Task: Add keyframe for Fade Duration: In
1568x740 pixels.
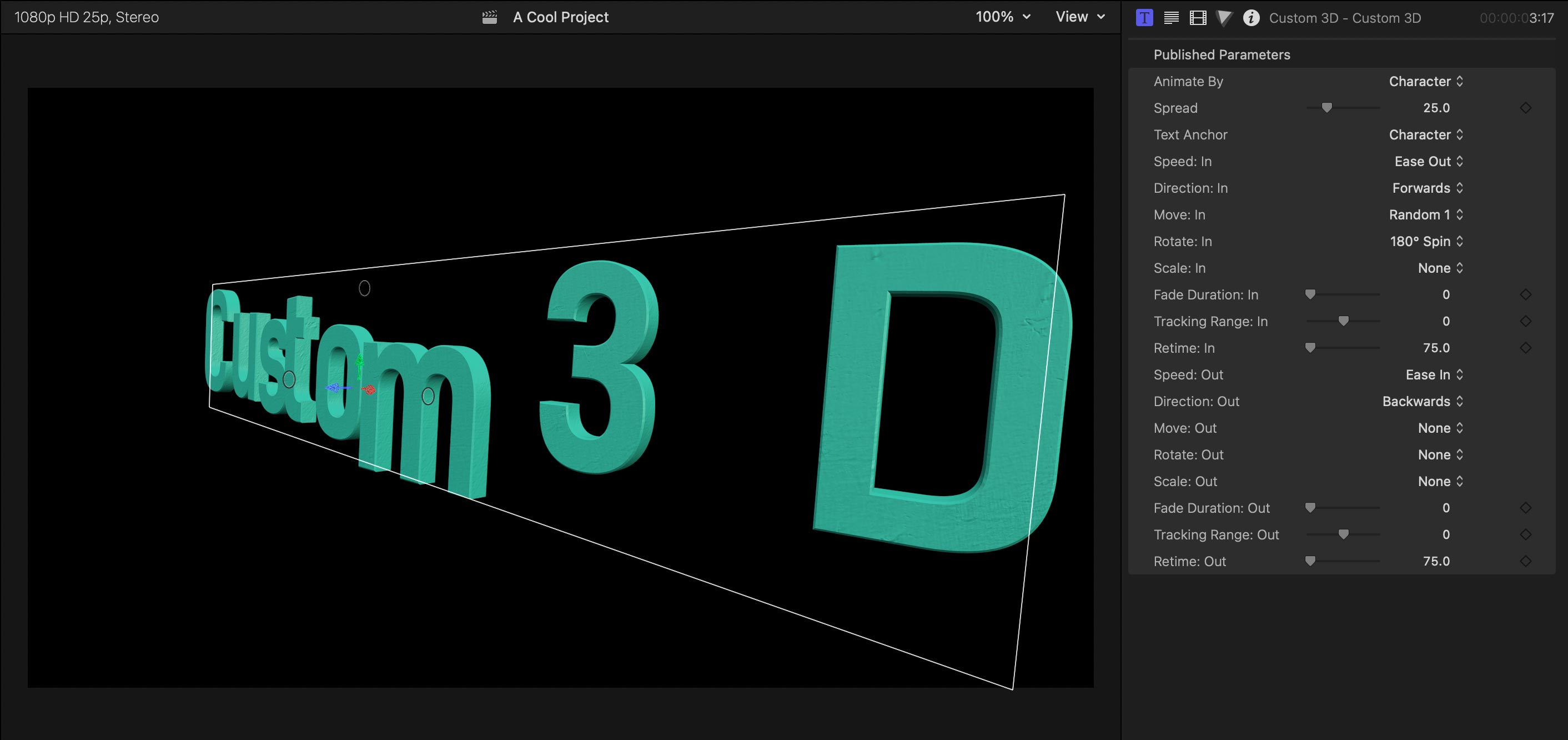Action: (1525, 295)
